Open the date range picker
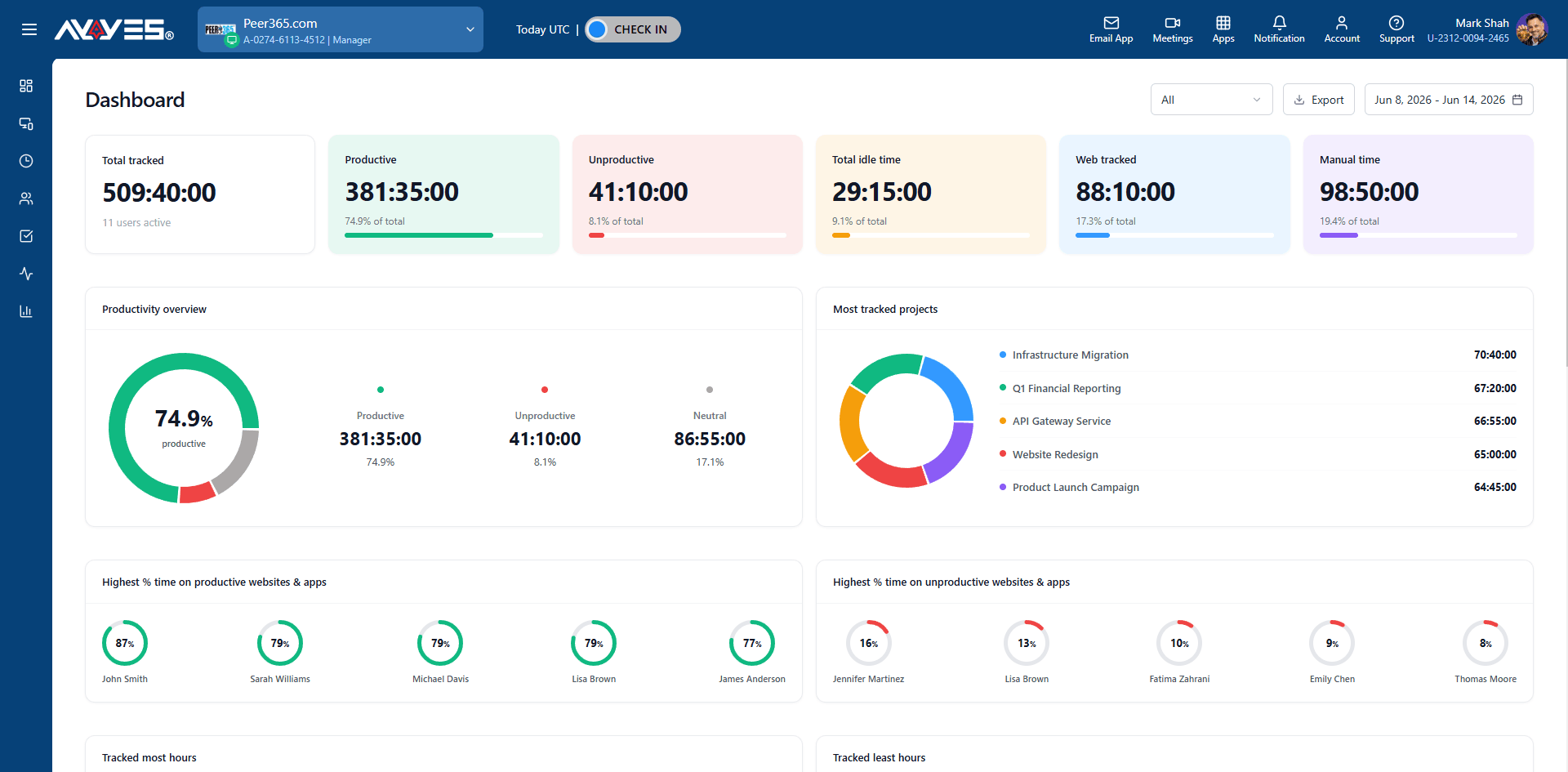Screen dimensions: 1568x772 [x=1449, y=100]
